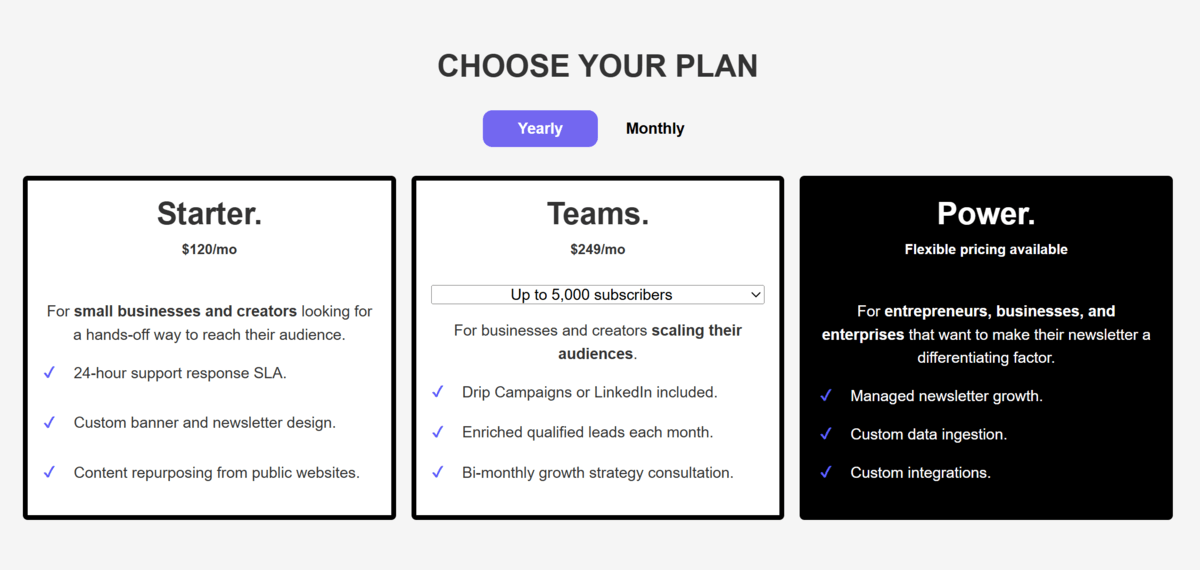Click checkmark beside 24-hour support response SLA
The height and width of the screenshot is (570, 1200).
tap(49, 373)
